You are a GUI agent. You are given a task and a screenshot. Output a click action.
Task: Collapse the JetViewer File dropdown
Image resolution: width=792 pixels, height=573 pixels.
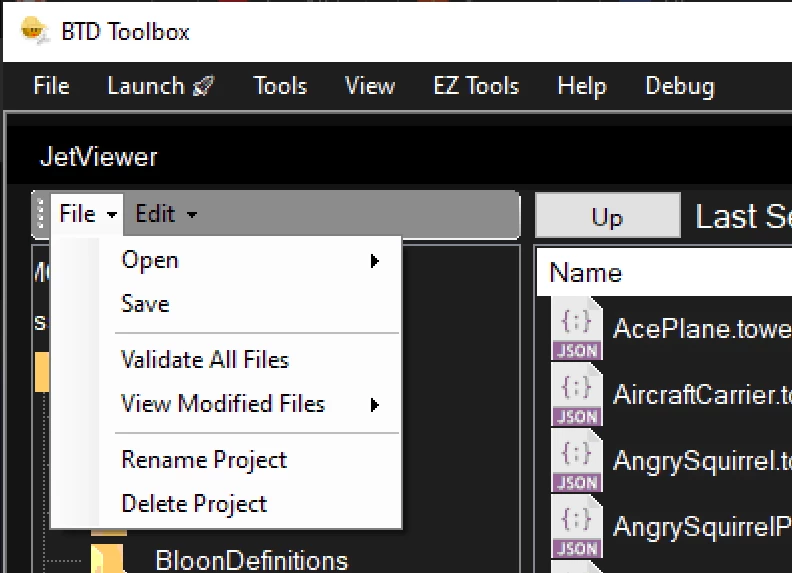point(87,214)
